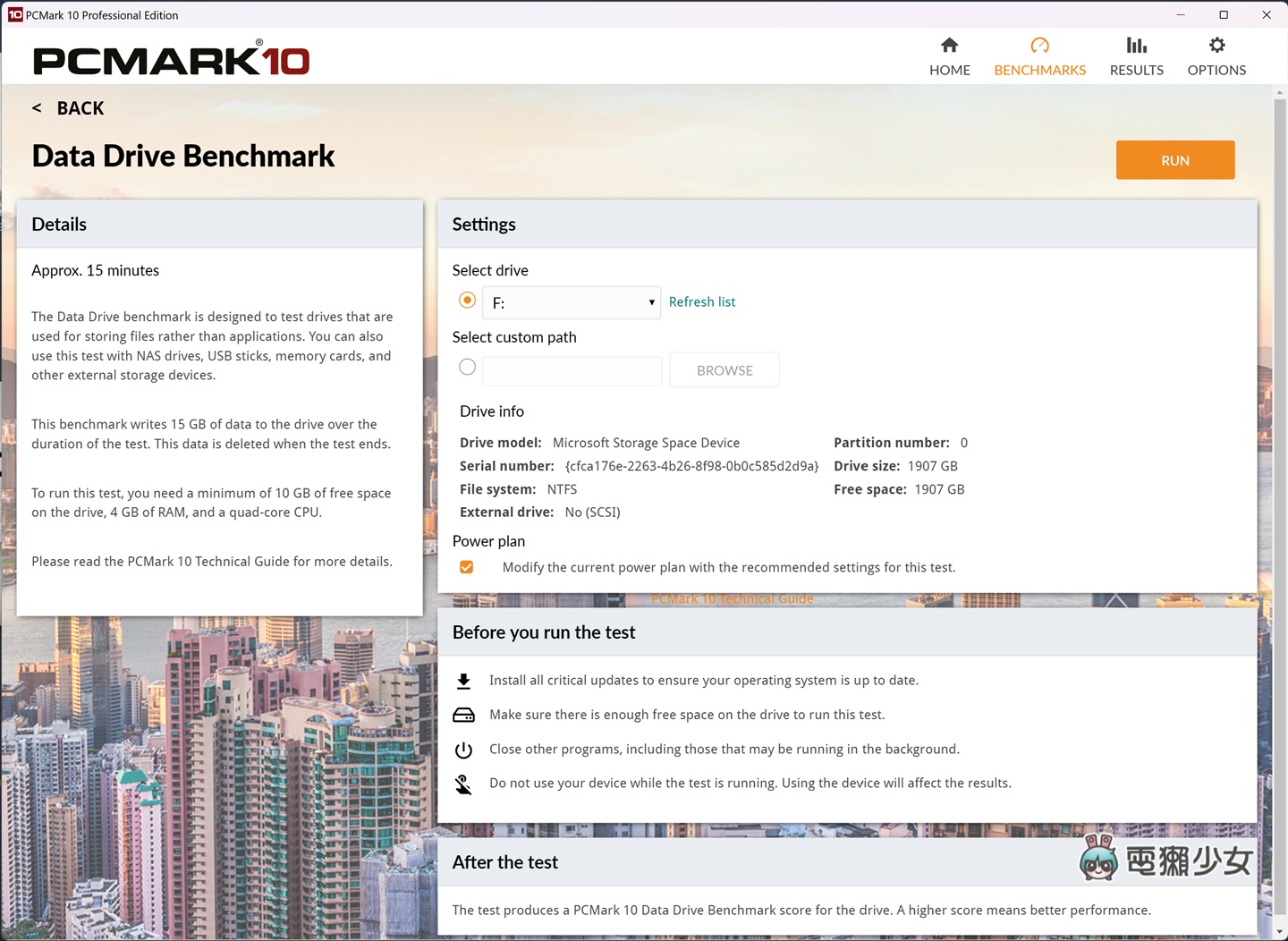Click the BROWSE button
Viewport: 1288px width, 941px height.
pos(724,369)
